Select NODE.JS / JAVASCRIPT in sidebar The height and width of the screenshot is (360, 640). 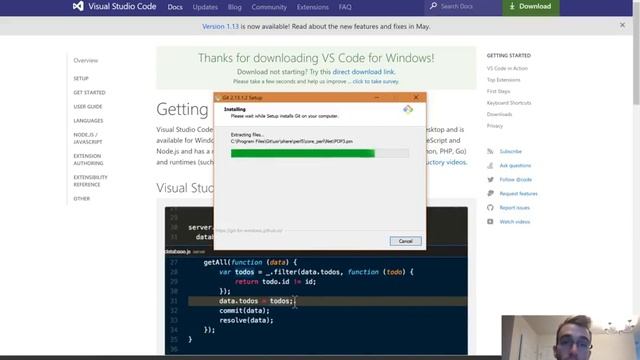coord(88,138)
